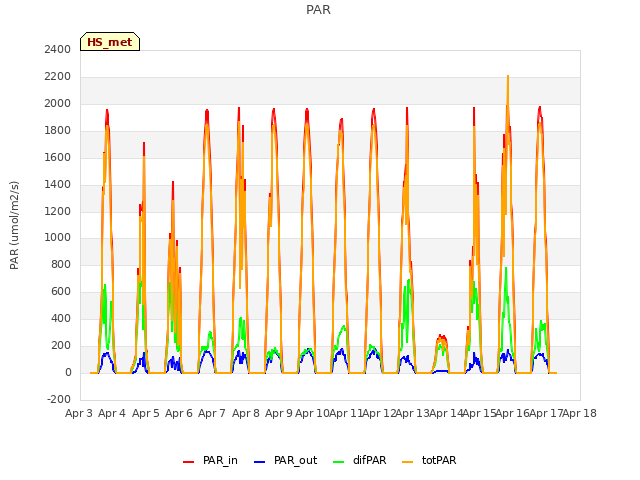This screenshot has height=480, width=640.
Task: Click the -200 y-axis tick label
Action: (59, 399)
